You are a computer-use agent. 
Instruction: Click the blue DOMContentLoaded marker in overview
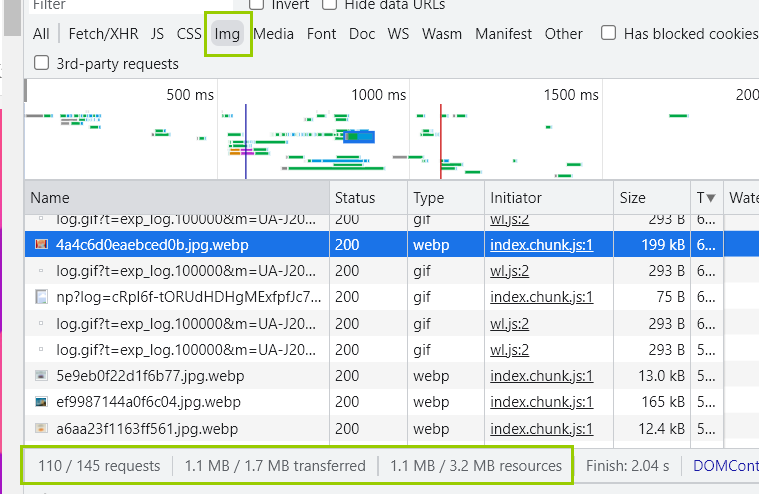click(245, 141)
